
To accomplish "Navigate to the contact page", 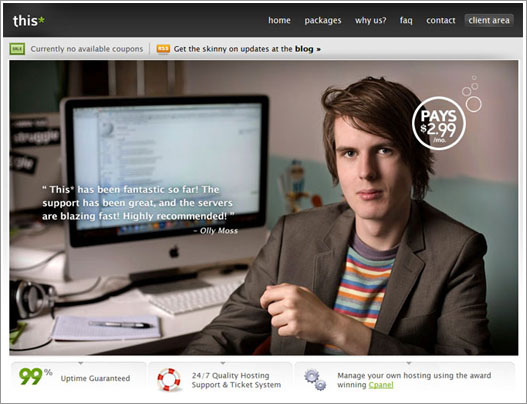I will [x=441, y=21].
